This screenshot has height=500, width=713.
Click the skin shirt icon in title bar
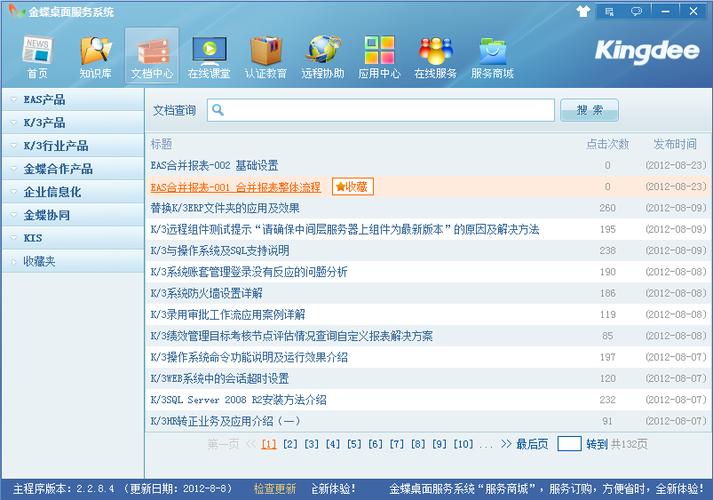583,11
